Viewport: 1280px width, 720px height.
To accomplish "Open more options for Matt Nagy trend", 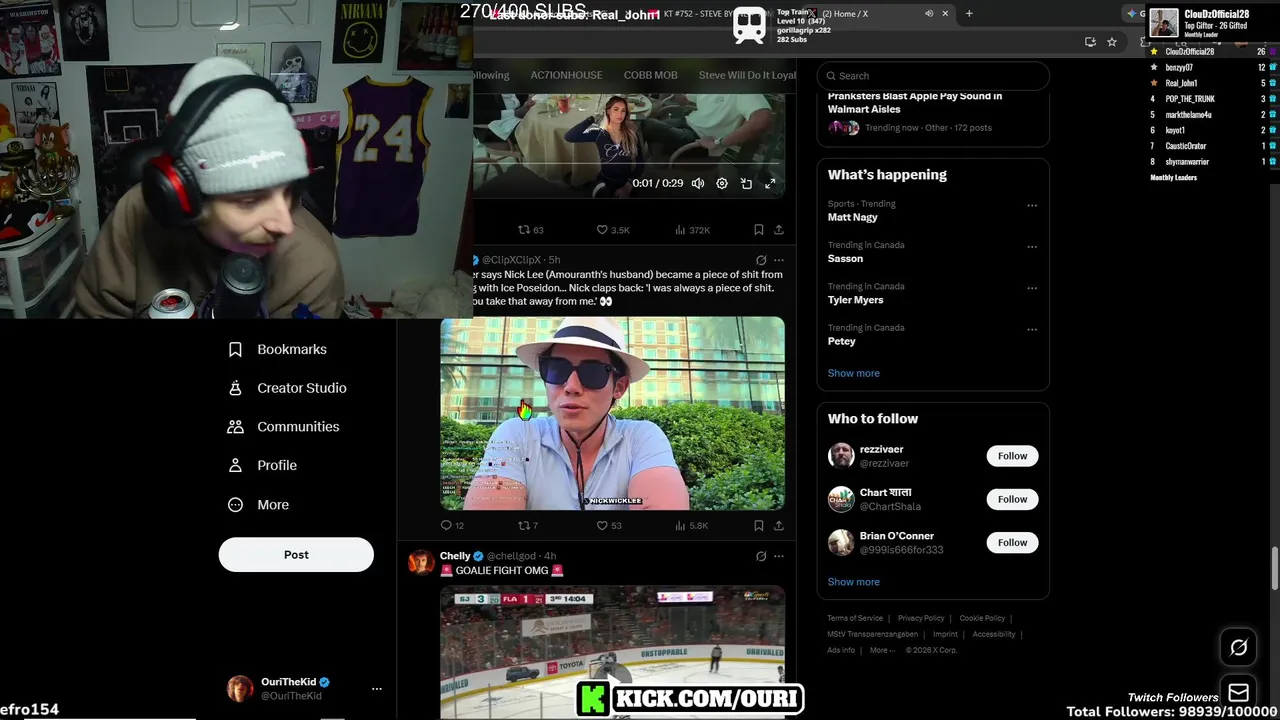I will [1032, 205].
